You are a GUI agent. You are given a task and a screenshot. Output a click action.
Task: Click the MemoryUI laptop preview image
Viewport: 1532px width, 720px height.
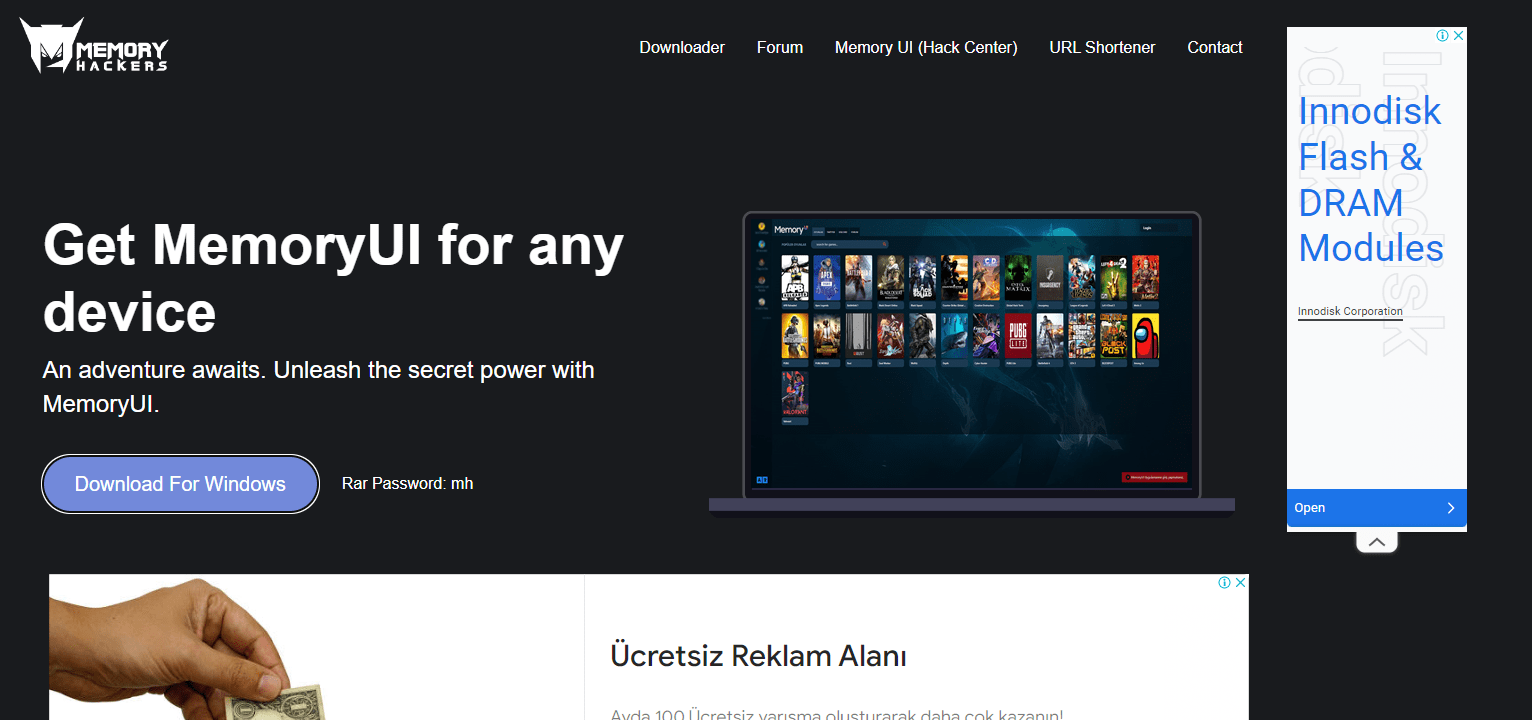click(972, 362)
